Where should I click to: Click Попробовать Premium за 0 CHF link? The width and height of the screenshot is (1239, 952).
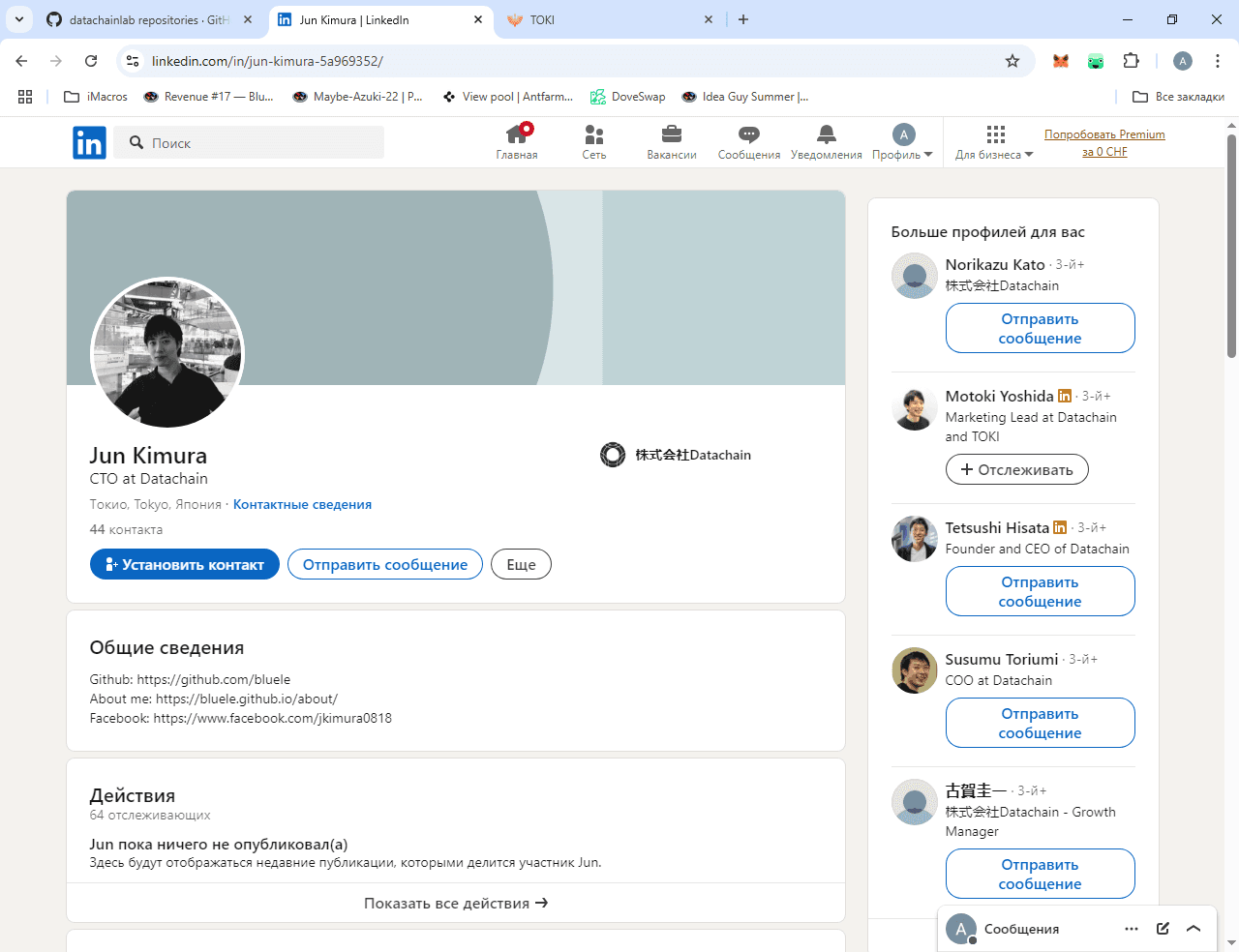pos(1104,143)
